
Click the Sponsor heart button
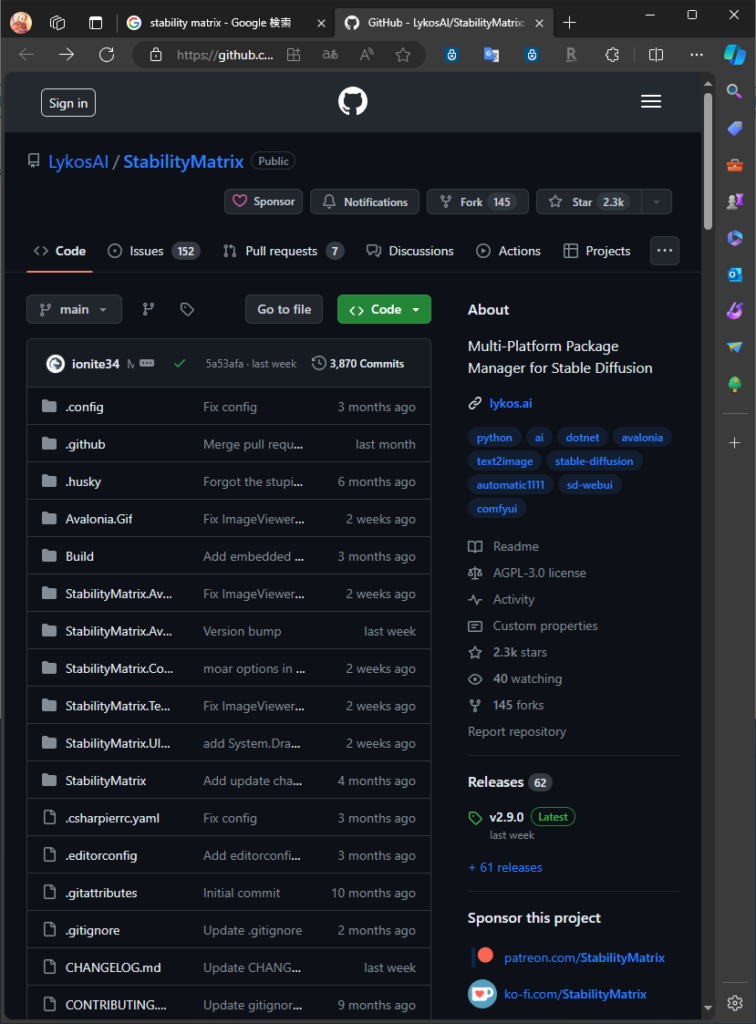point(264,202)
